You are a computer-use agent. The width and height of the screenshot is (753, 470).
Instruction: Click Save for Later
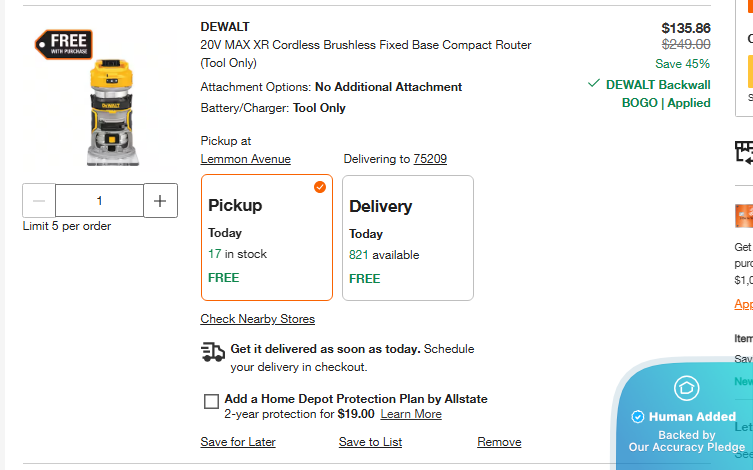coord(238,442)
